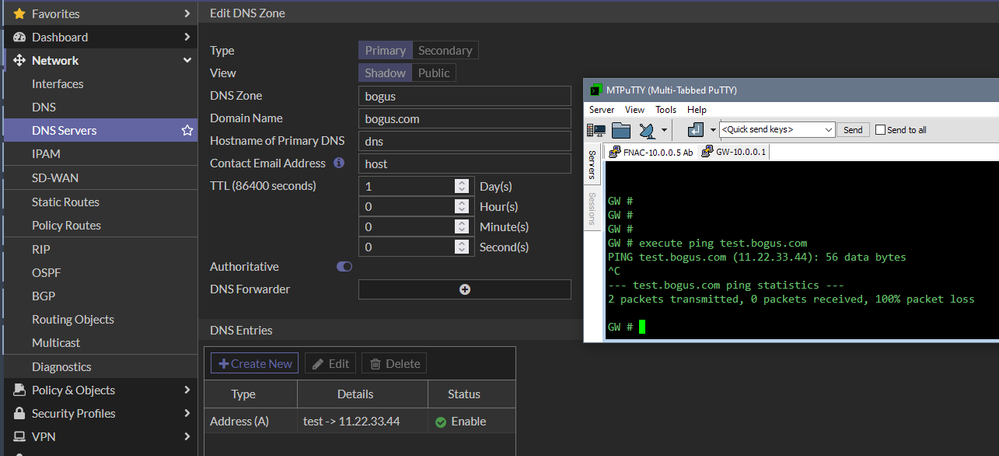The height and width of the screenshot is (456, 999).
Task: Click the MTPuTTY servers toolbar icon
Action: tap(597, 130)
